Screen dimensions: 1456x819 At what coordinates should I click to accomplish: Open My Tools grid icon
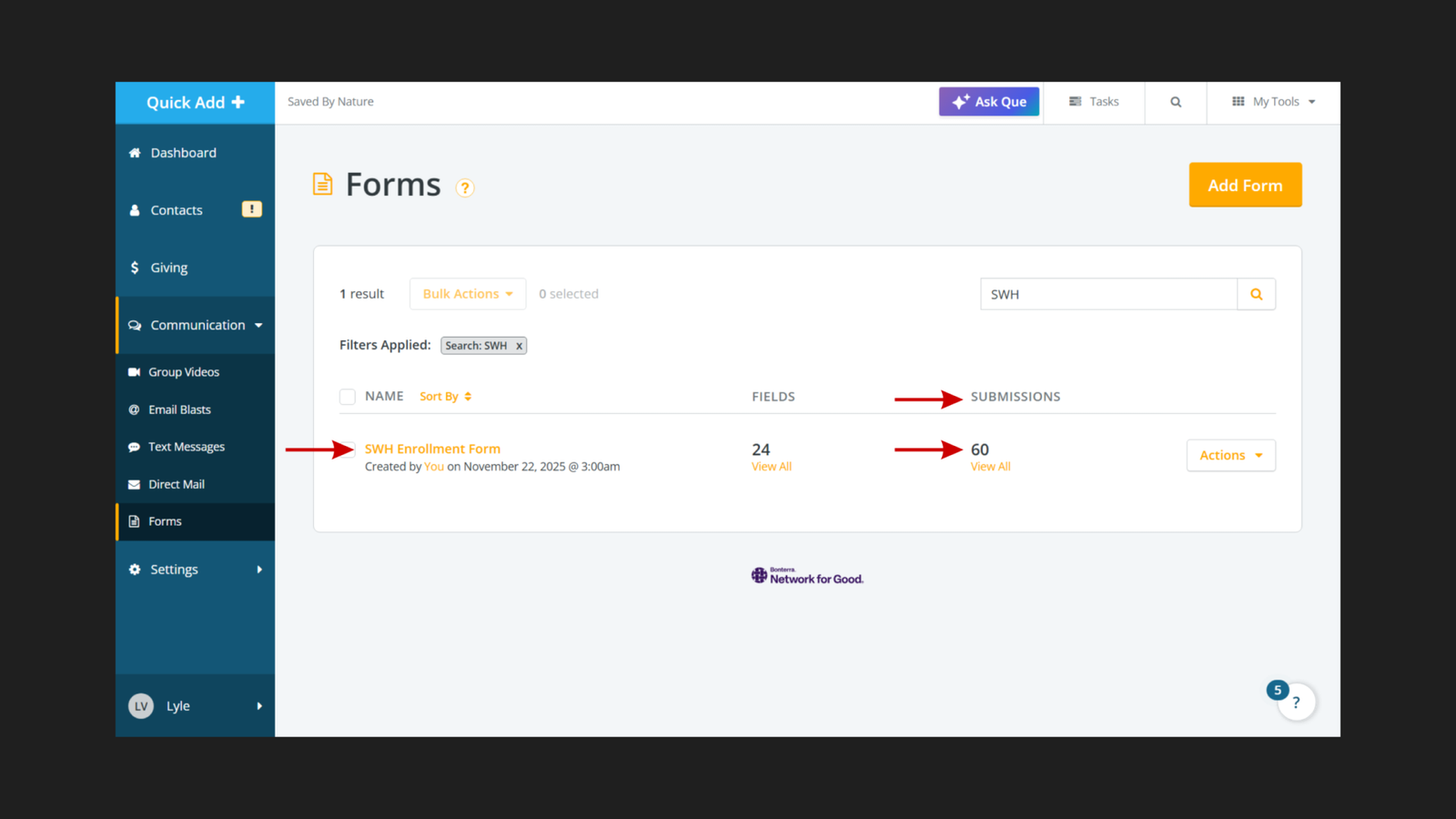1238,101
